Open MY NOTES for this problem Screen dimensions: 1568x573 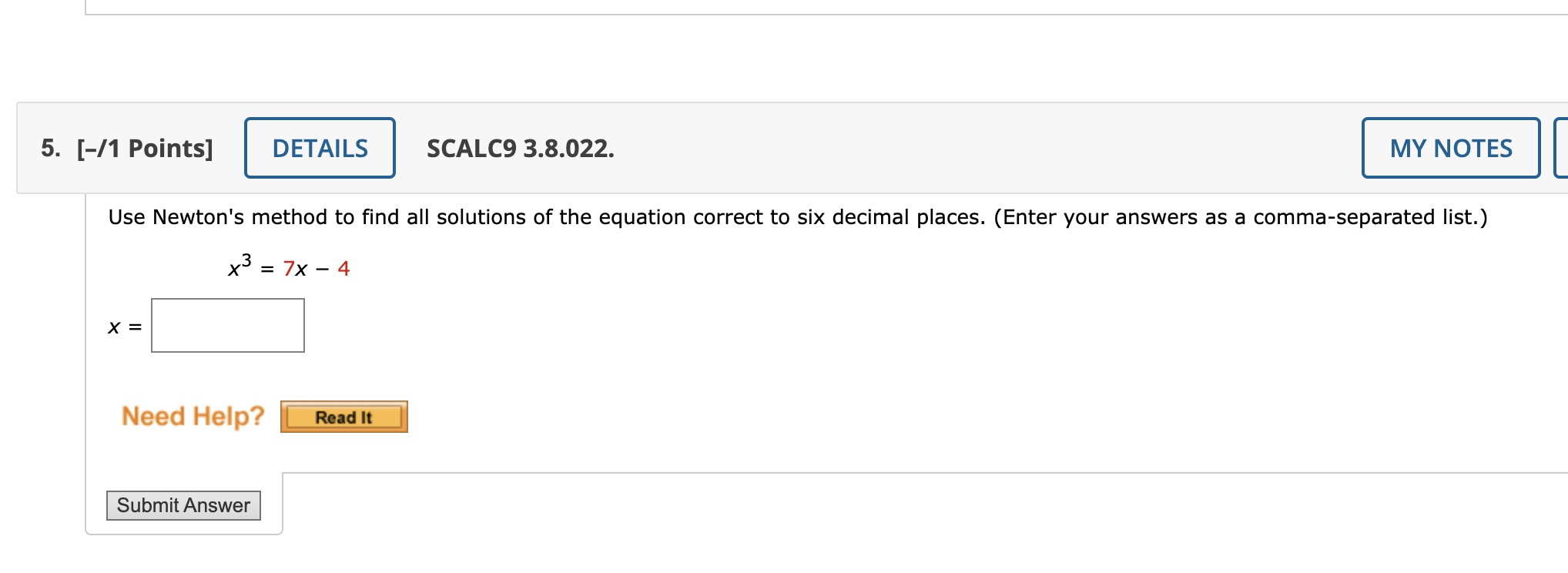click(x=1451, y=148)
